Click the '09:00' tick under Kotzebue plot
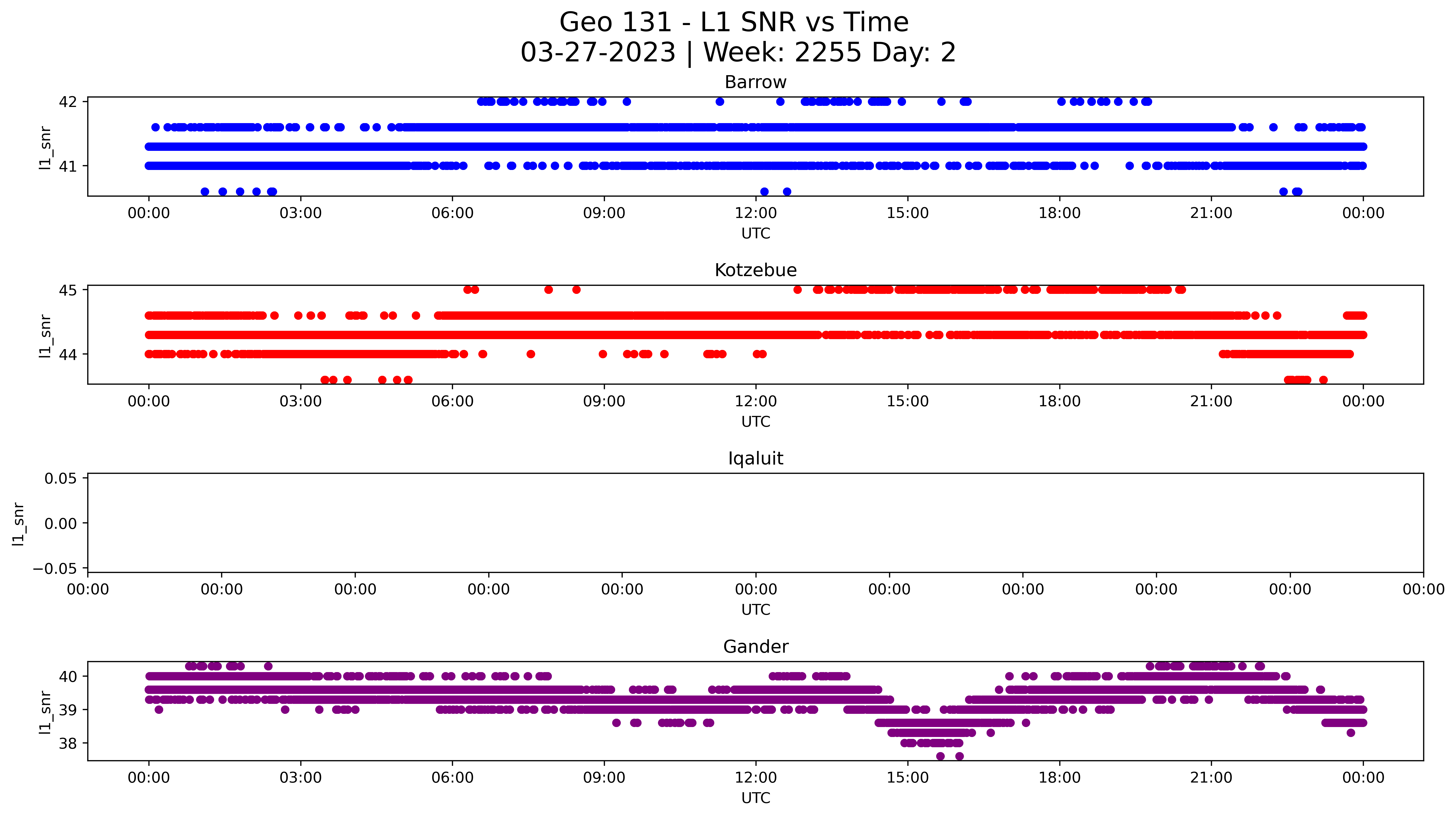 point(604,401)
